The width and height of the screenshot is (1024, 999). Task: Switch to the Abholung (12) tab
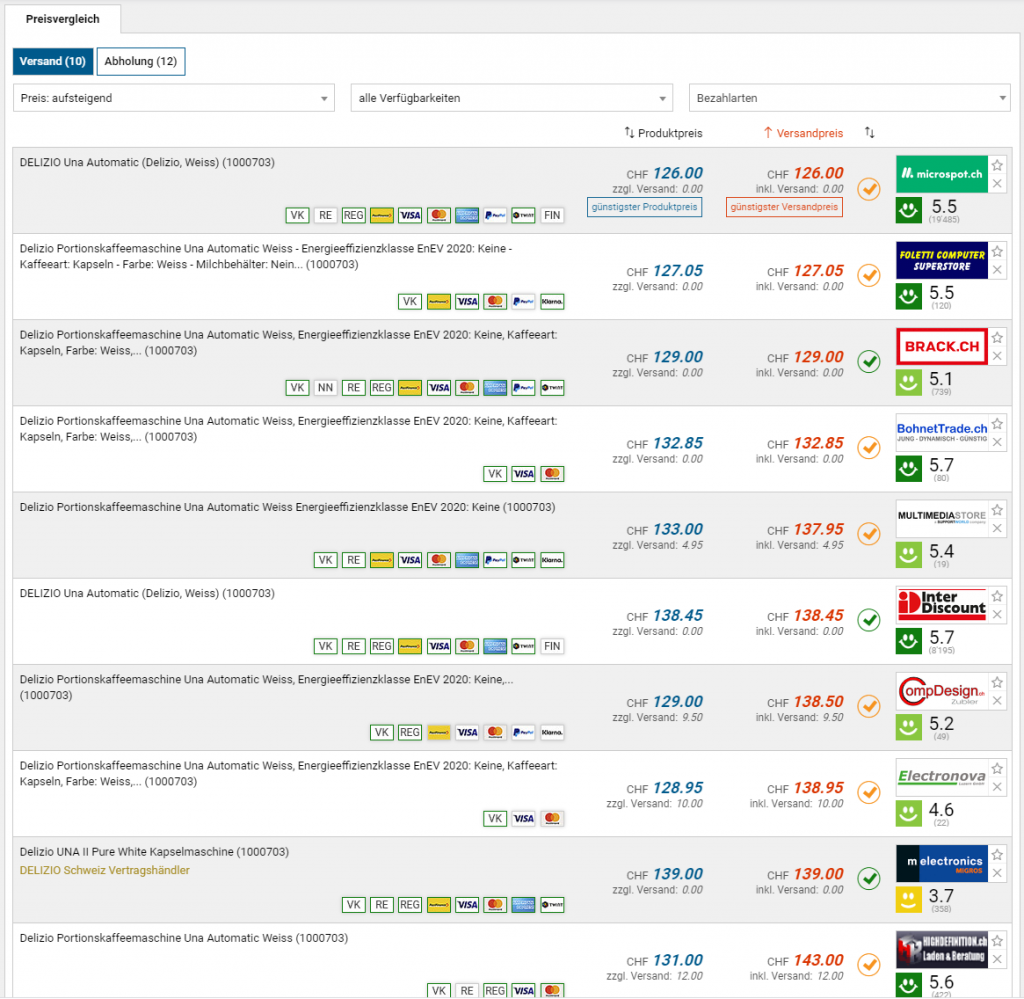point(141,62)
